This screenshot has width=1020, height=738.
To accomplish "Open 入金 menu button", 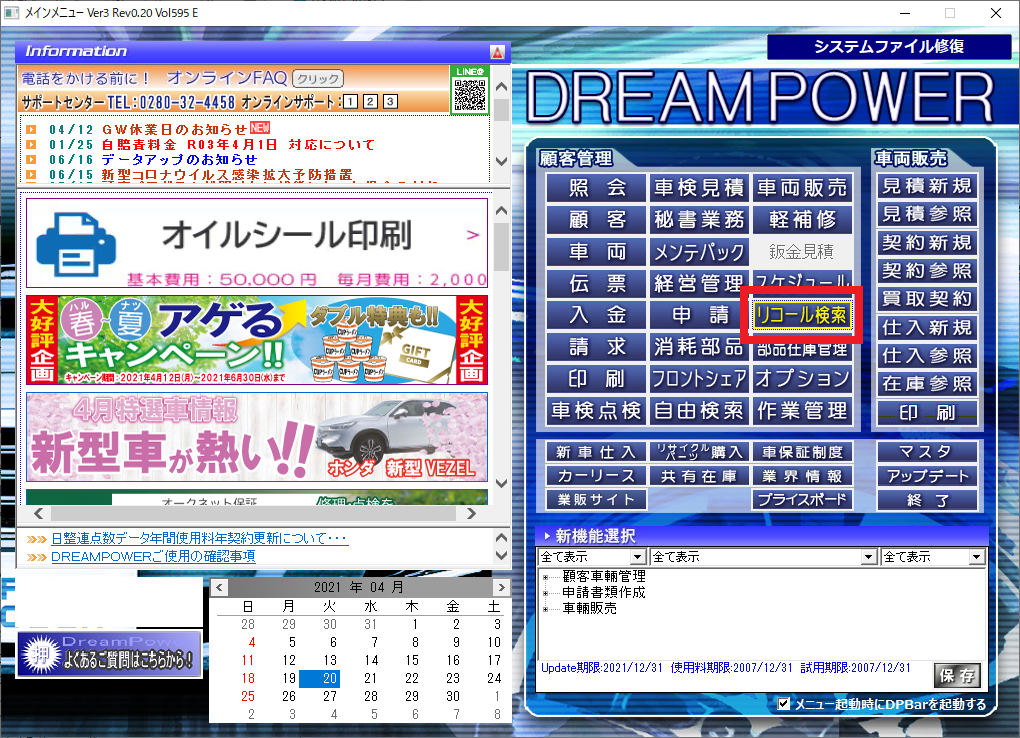I will point(597,316).
